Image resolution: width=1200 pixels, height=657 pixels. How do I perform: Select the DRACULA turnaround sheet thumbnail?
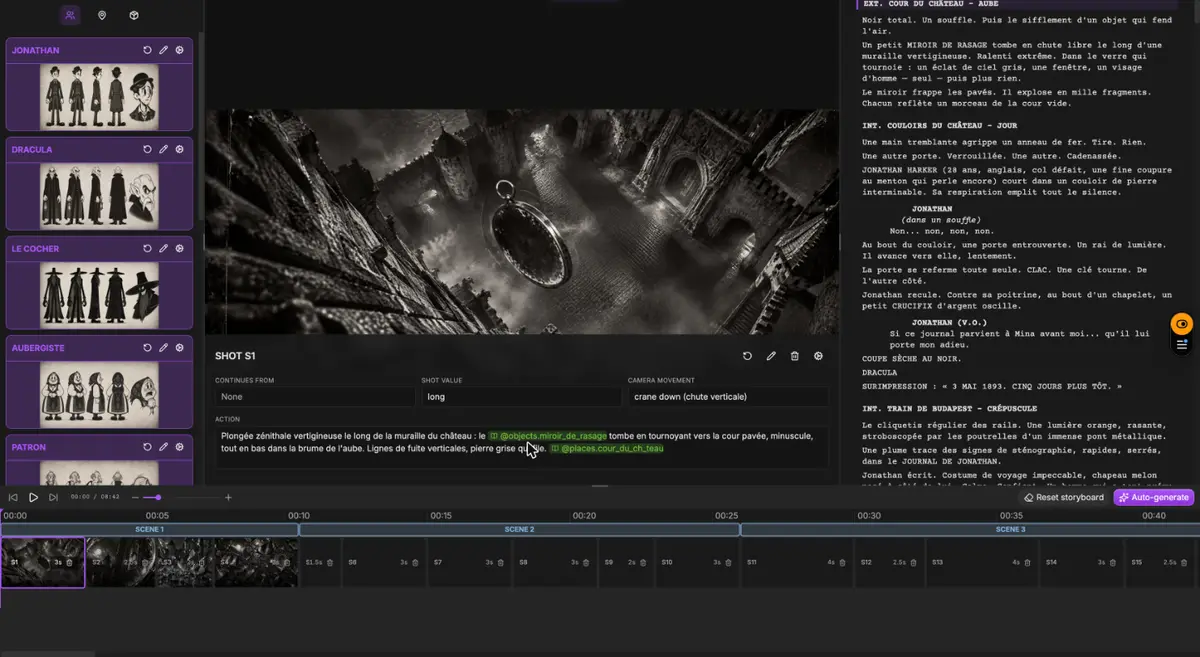(99, 195)
